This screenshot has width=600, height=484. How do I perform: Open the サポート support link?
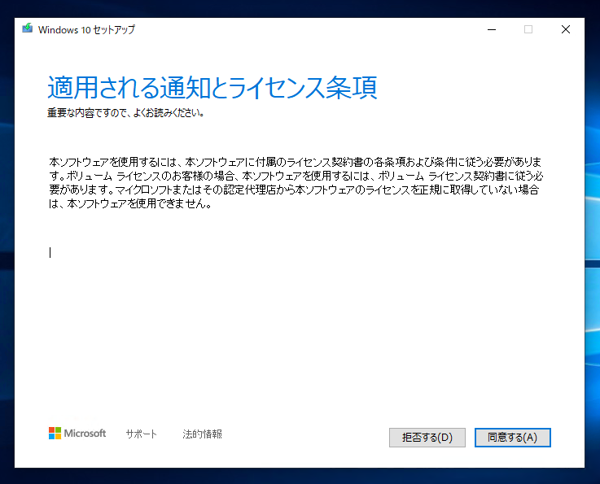141,434
